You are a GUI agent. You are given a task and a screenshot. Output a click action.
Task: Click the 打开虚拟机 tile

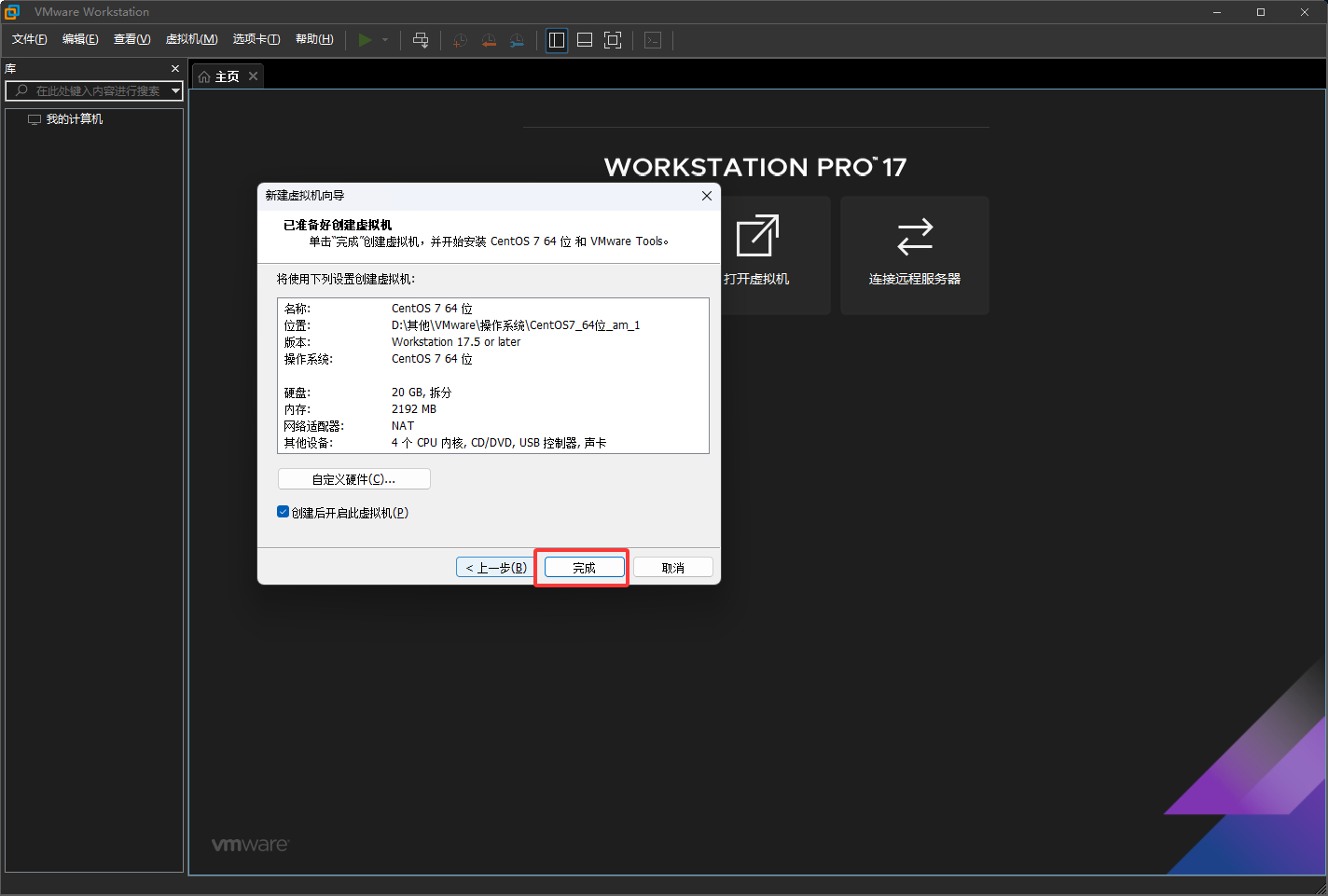tap(756, 255)
